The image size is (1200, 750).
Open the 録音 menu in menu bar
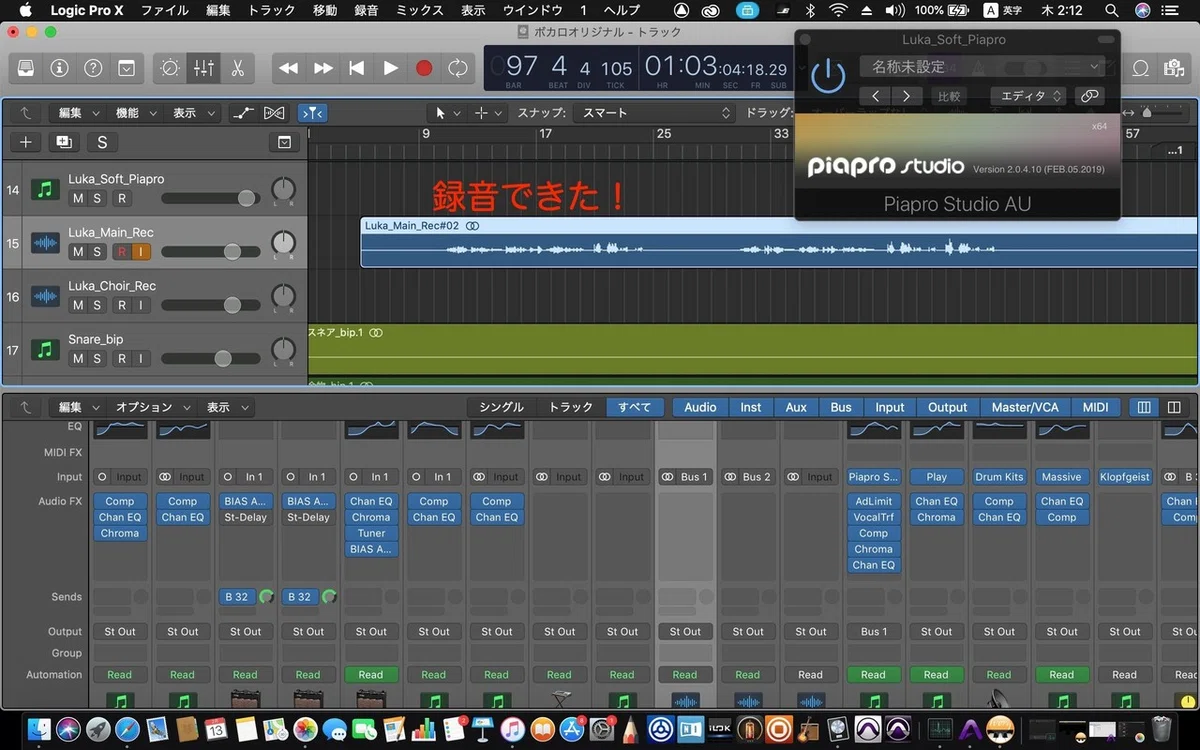pos(366,10)
